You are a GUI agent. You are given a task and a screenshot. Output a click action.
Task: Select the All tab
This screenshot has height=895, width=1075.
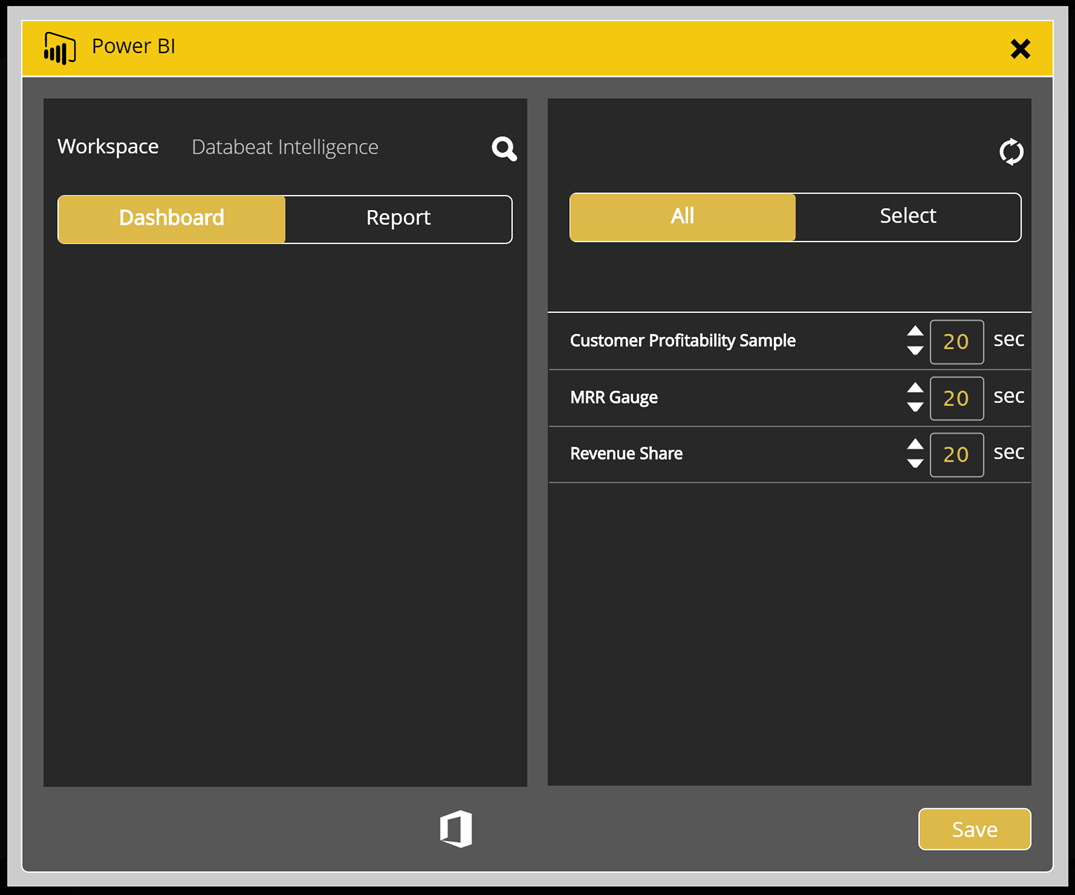click(681, 216)
